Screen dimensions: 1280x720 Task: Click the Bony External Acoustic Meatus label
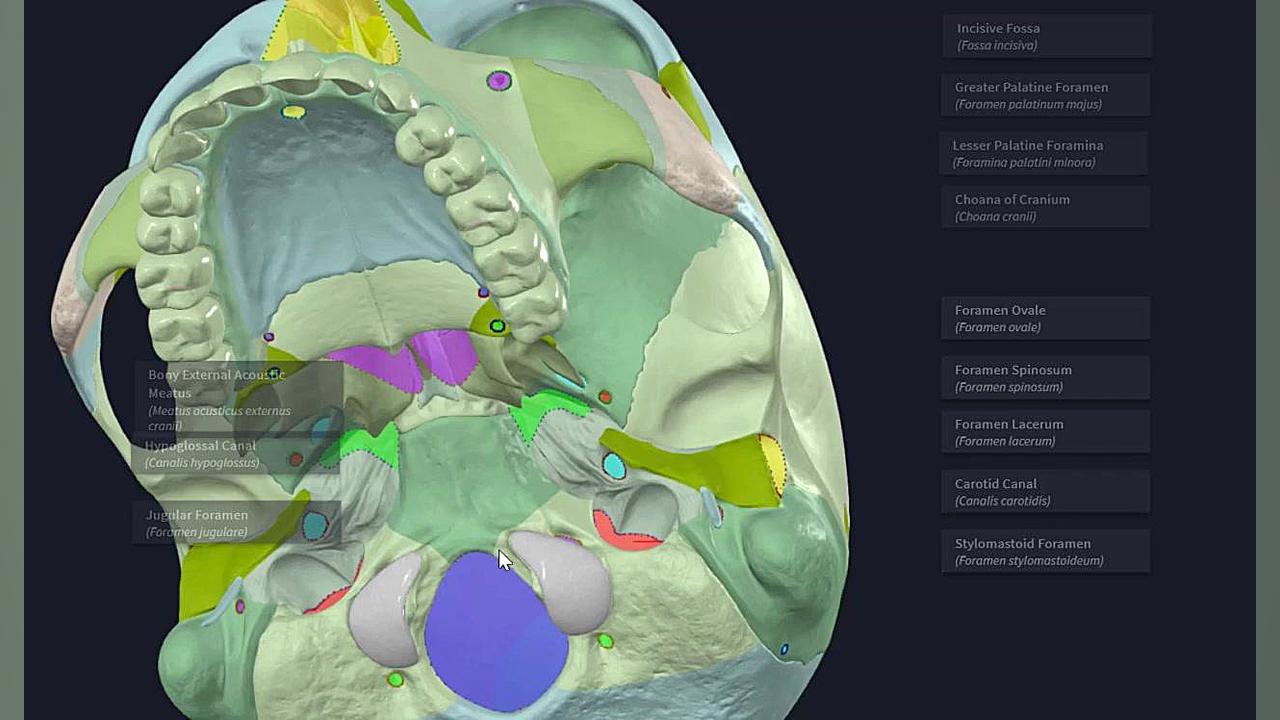coord(238,399)
